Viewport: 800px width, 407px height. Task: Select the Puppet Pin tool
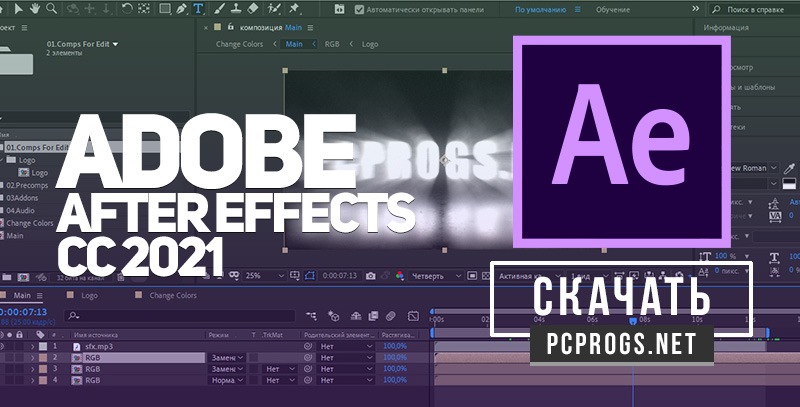point(294,8)
